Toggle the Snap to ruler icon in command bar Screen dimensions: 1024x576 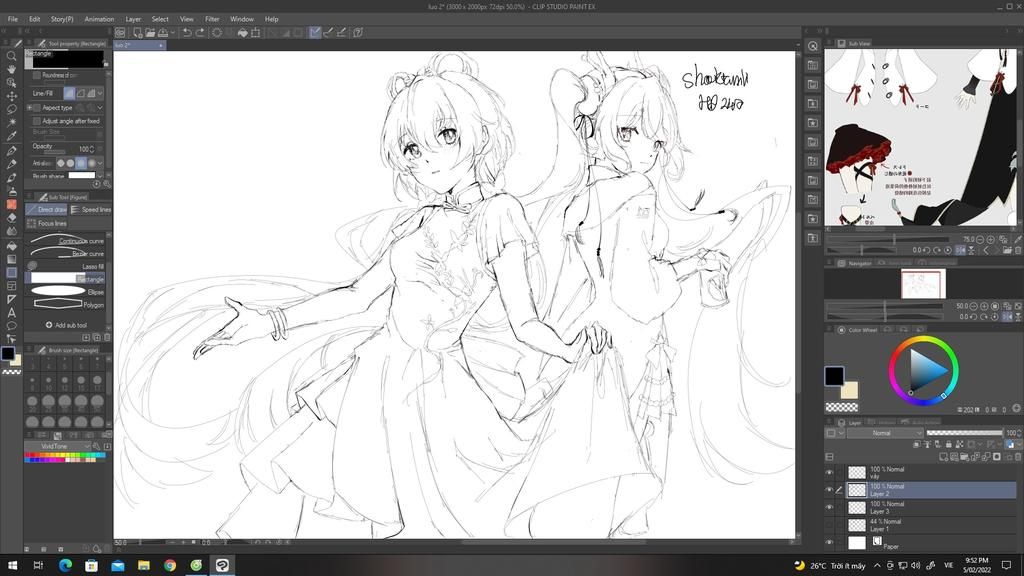[315, 33]
